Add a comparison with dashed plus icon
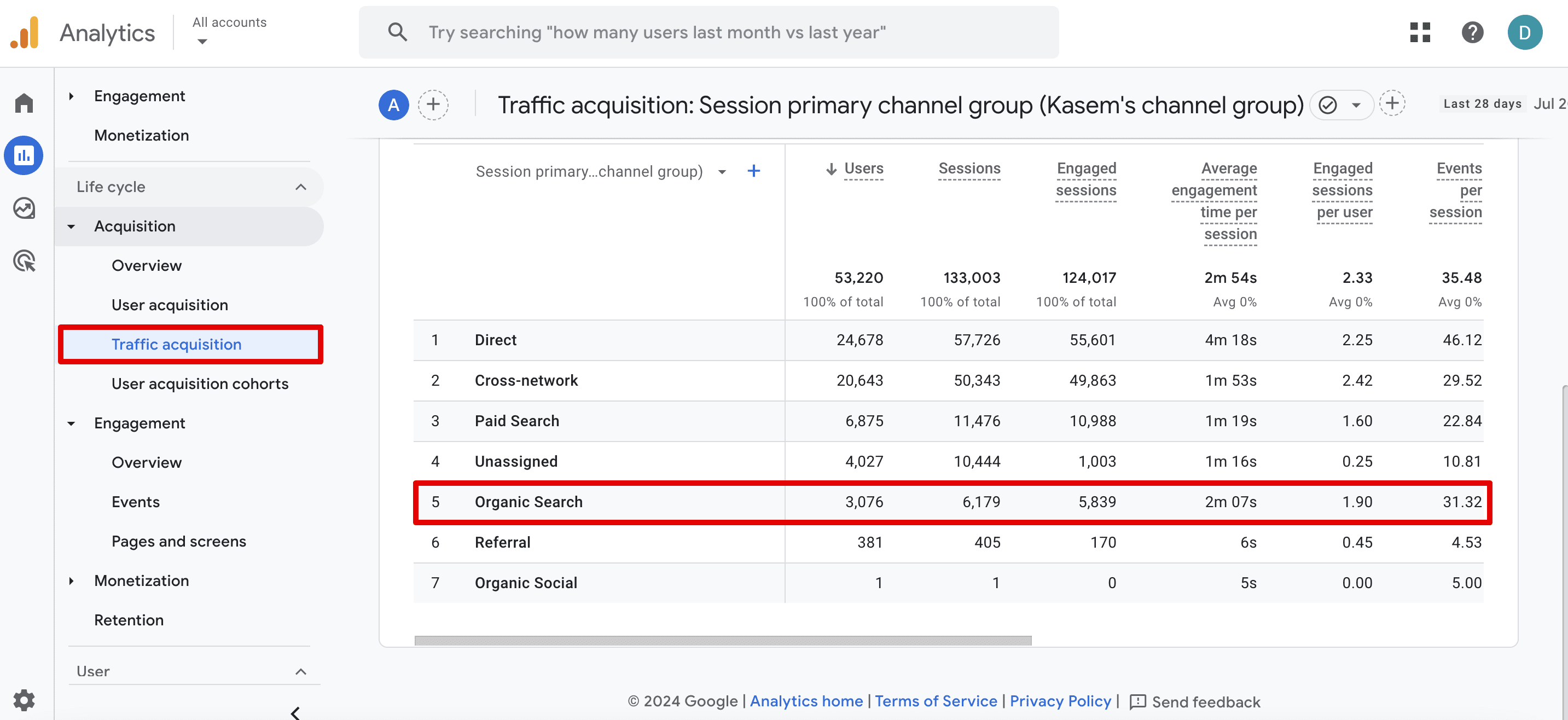 click(x=433, y=104)
